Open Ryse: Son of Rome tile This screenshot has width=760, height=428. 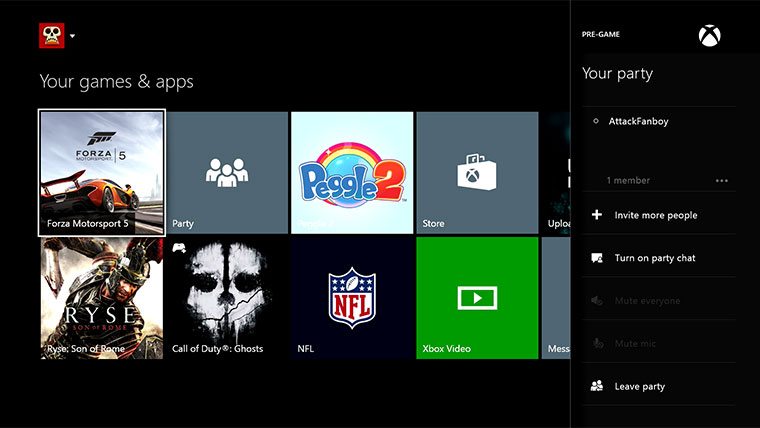tap(101, 298)
